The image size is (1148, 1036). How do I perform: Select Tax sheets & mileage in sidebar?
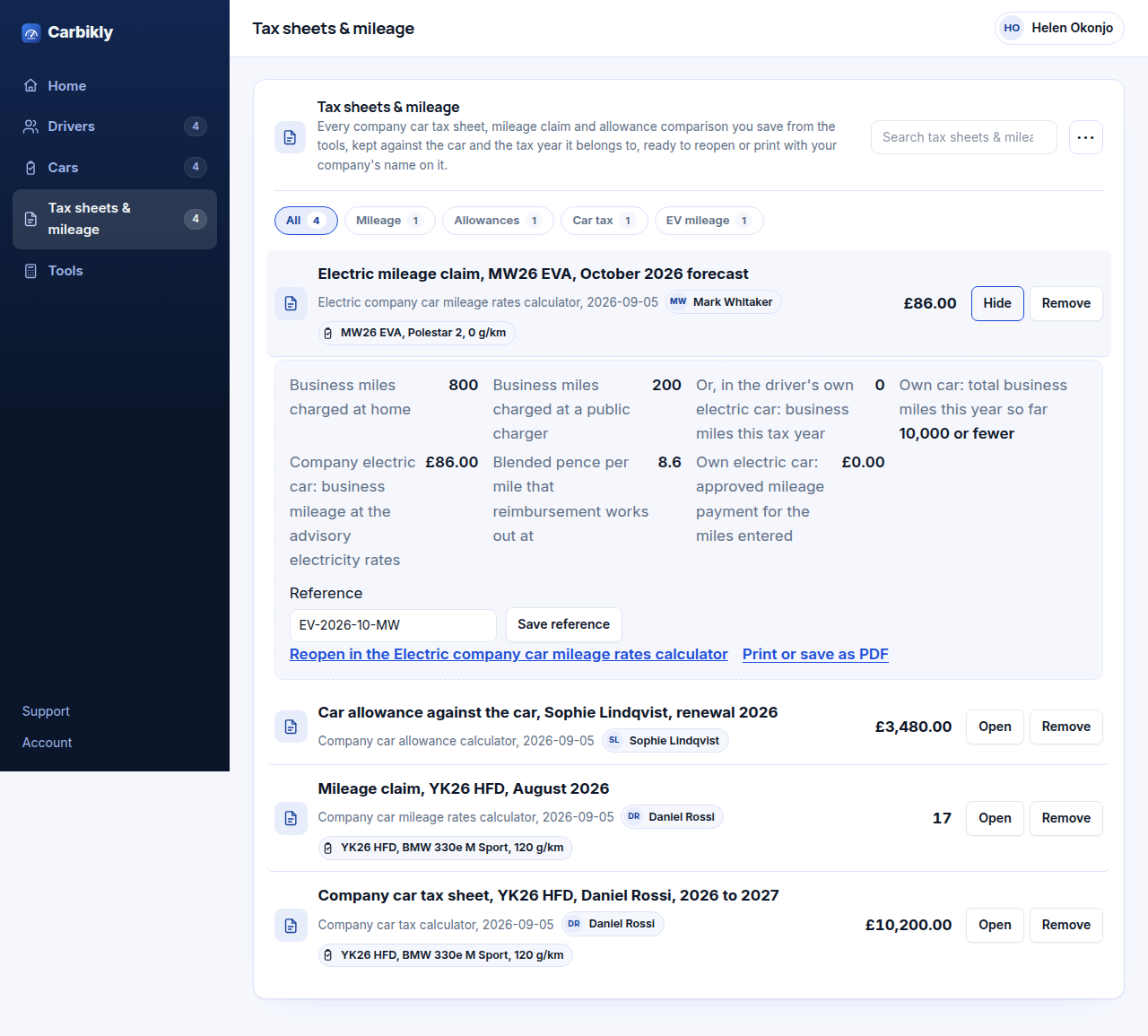(115, 219)
